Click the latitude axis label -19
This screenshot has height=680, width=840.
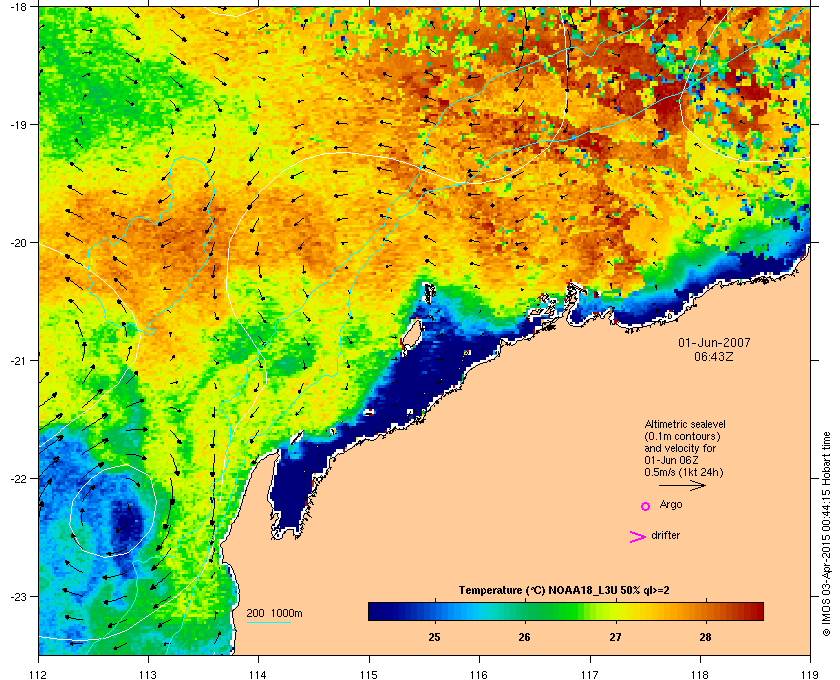coord(19,124)
